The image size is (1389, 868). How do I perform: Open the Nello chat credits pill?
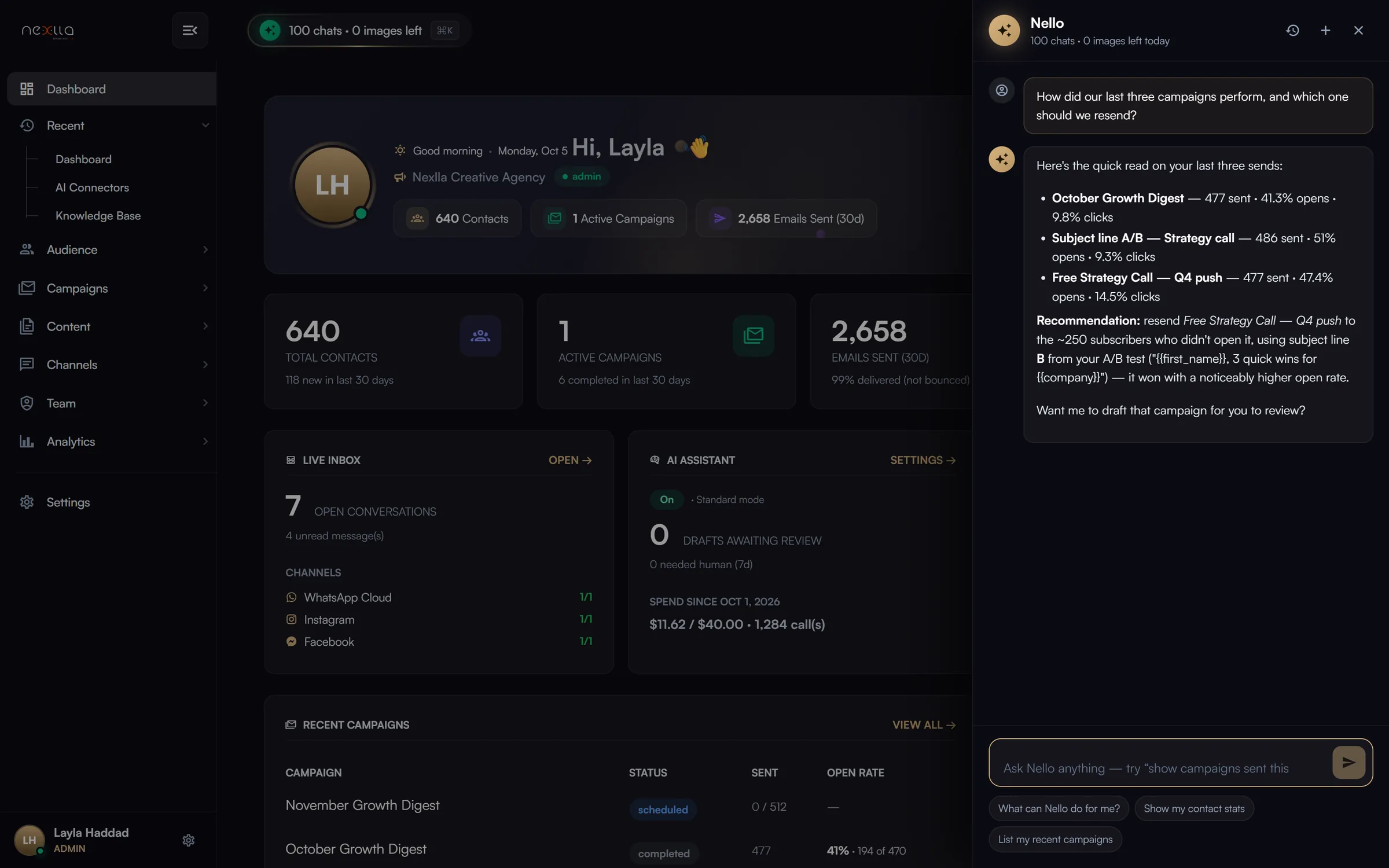click(359, 30)
